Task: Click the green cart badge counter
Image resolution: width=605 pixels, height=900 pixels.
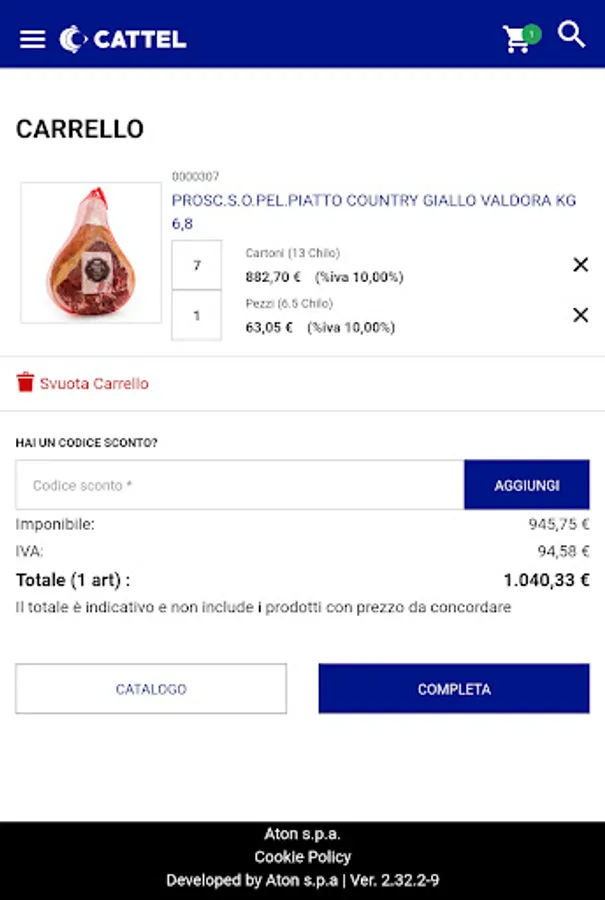Action: 532,34
